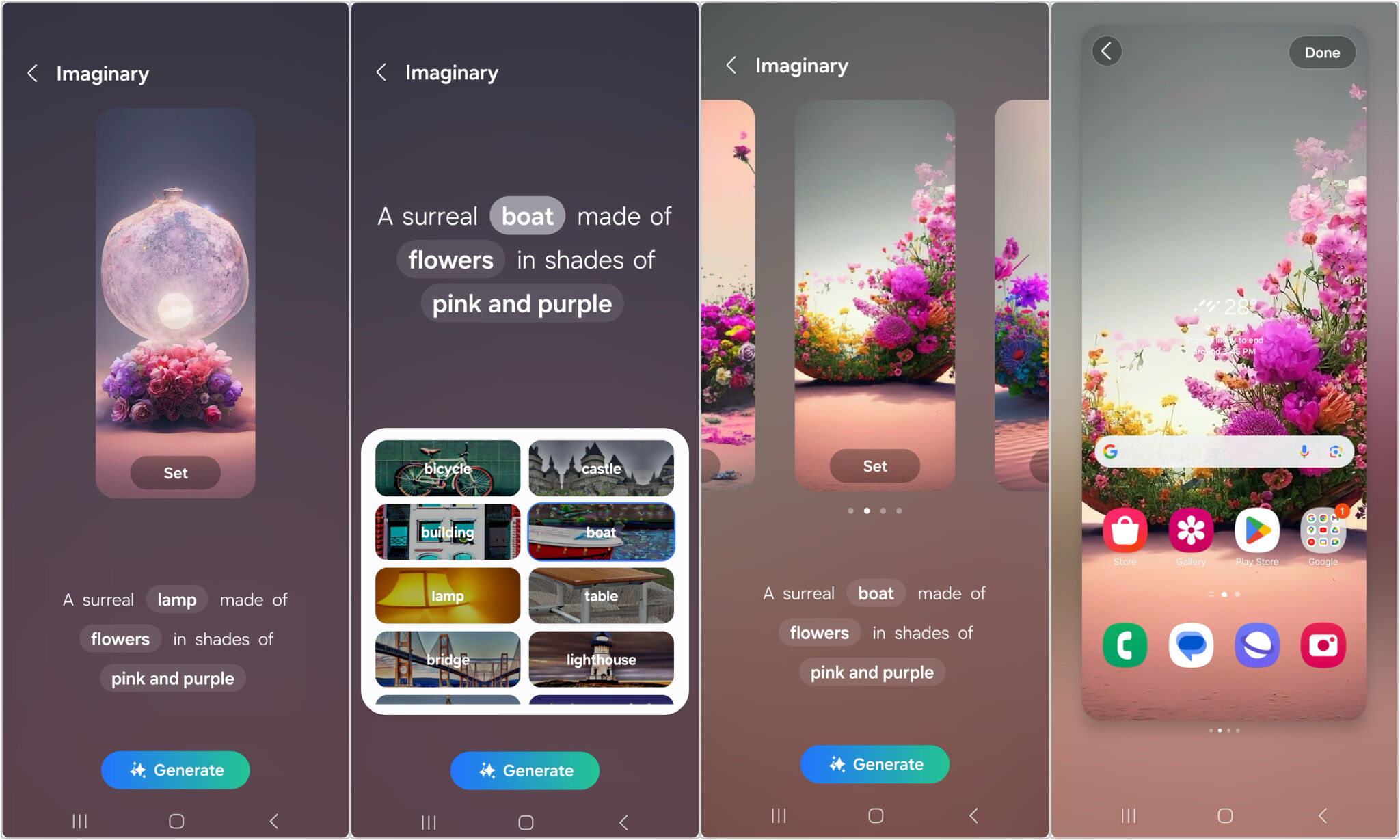Click the Generate button with sparkle icon
This screenshot has height=840, width=1400.
[x=176, y=769]
